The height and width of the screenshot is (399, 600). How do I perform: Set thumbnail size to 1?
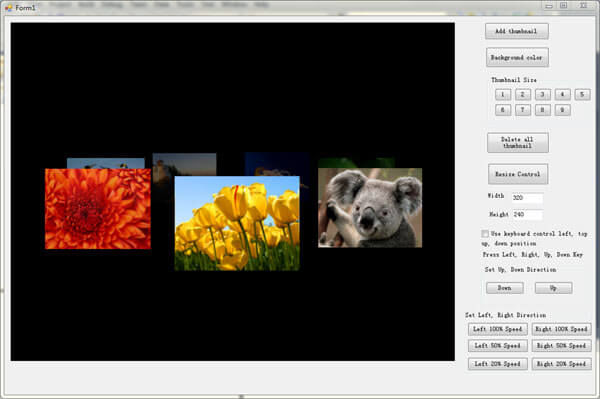click(503, 94)
